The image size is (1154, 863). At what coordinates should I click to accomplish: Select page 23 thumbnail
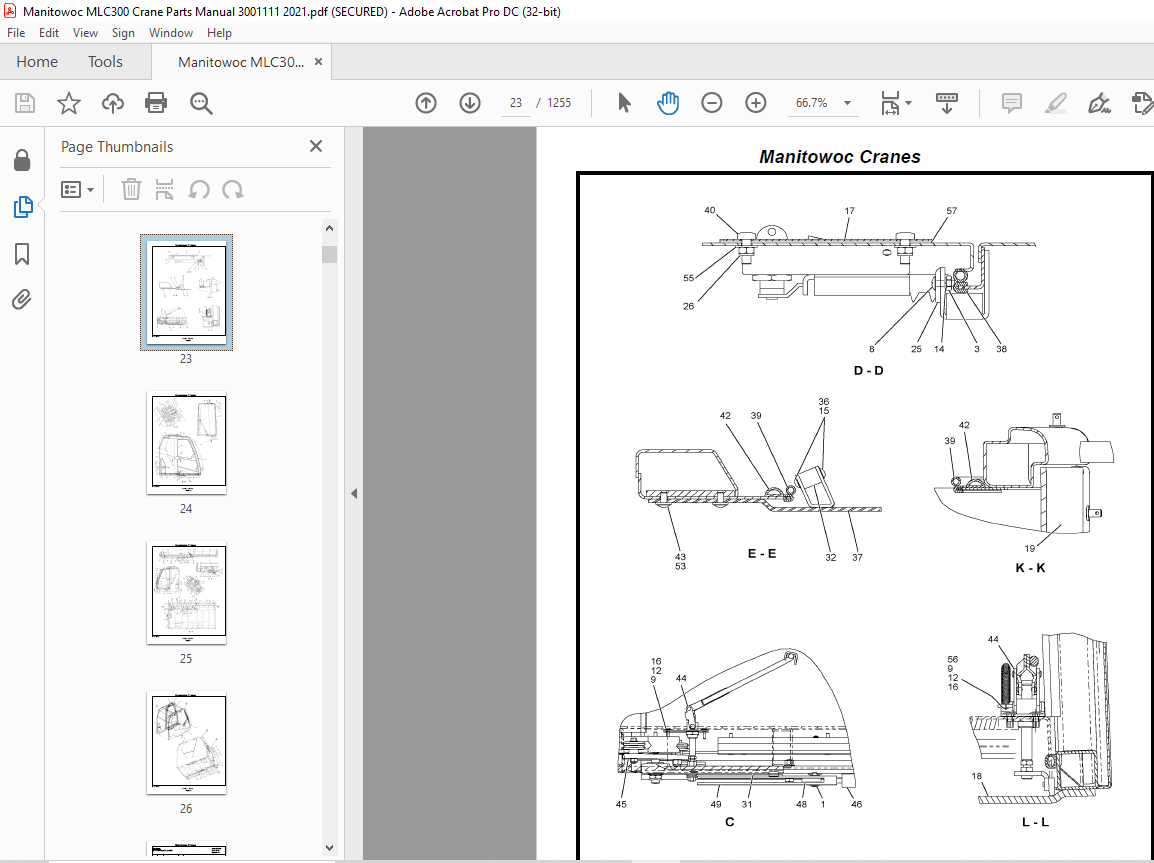186,292
